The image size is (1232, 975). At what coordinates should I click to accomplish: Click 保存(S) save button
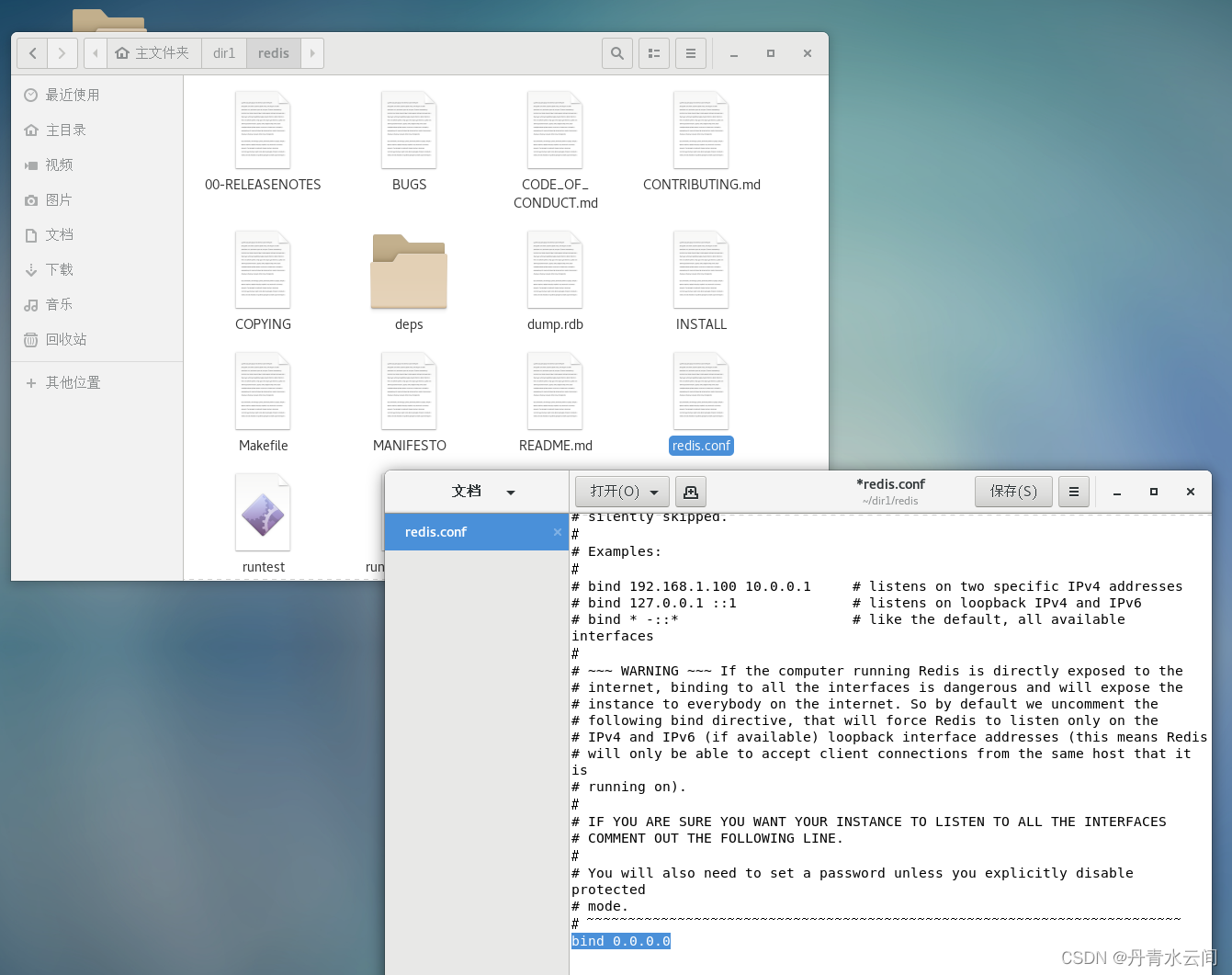point(1013,492)
